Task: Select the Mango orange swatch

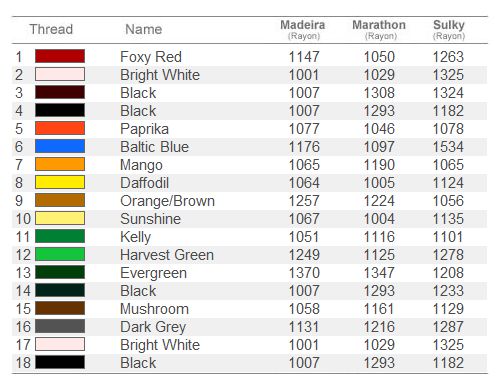Action: (60, 164)
